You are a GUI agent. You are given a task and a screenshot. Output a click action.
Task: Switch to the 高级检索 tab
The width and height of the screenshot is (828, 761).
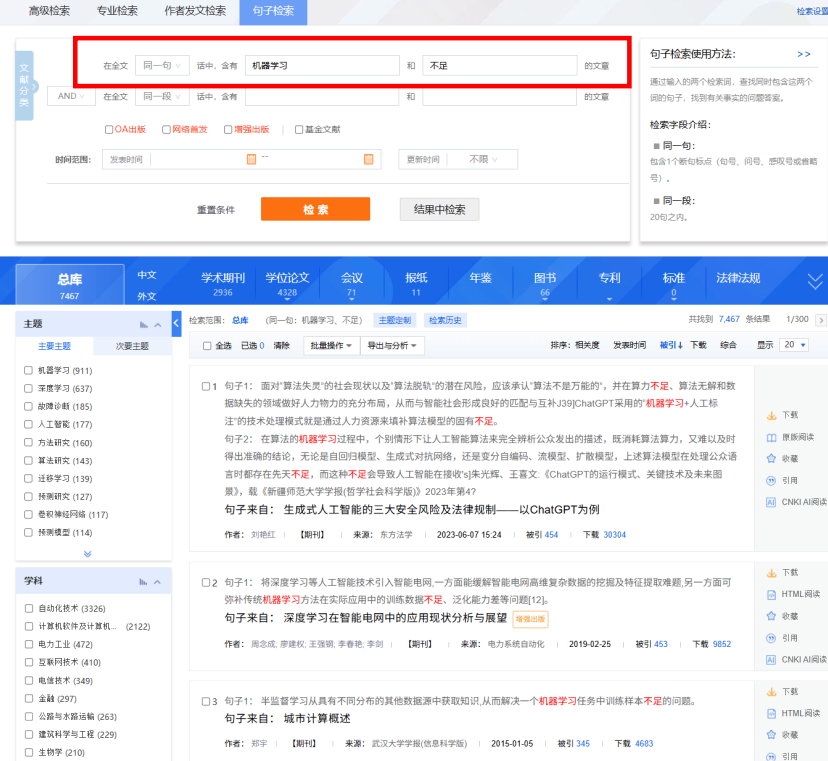(50, 11)
